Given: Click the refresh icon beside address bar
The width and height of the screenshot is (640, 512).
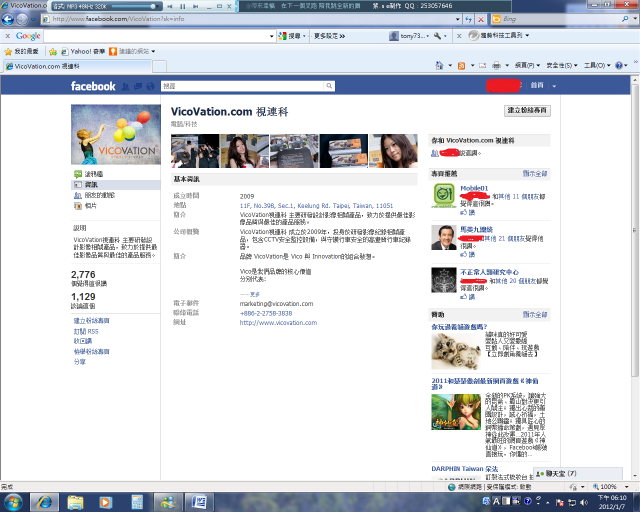Looking at the screenshot, I should coord(469,19).
